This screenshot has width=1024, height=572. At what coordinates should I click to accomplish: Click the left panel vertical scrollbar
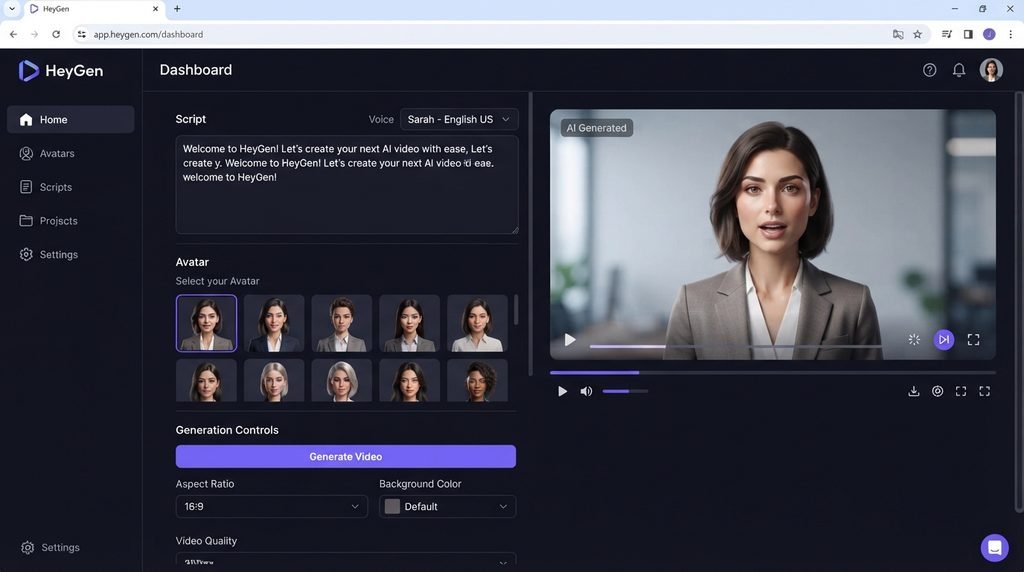(530, 234)
